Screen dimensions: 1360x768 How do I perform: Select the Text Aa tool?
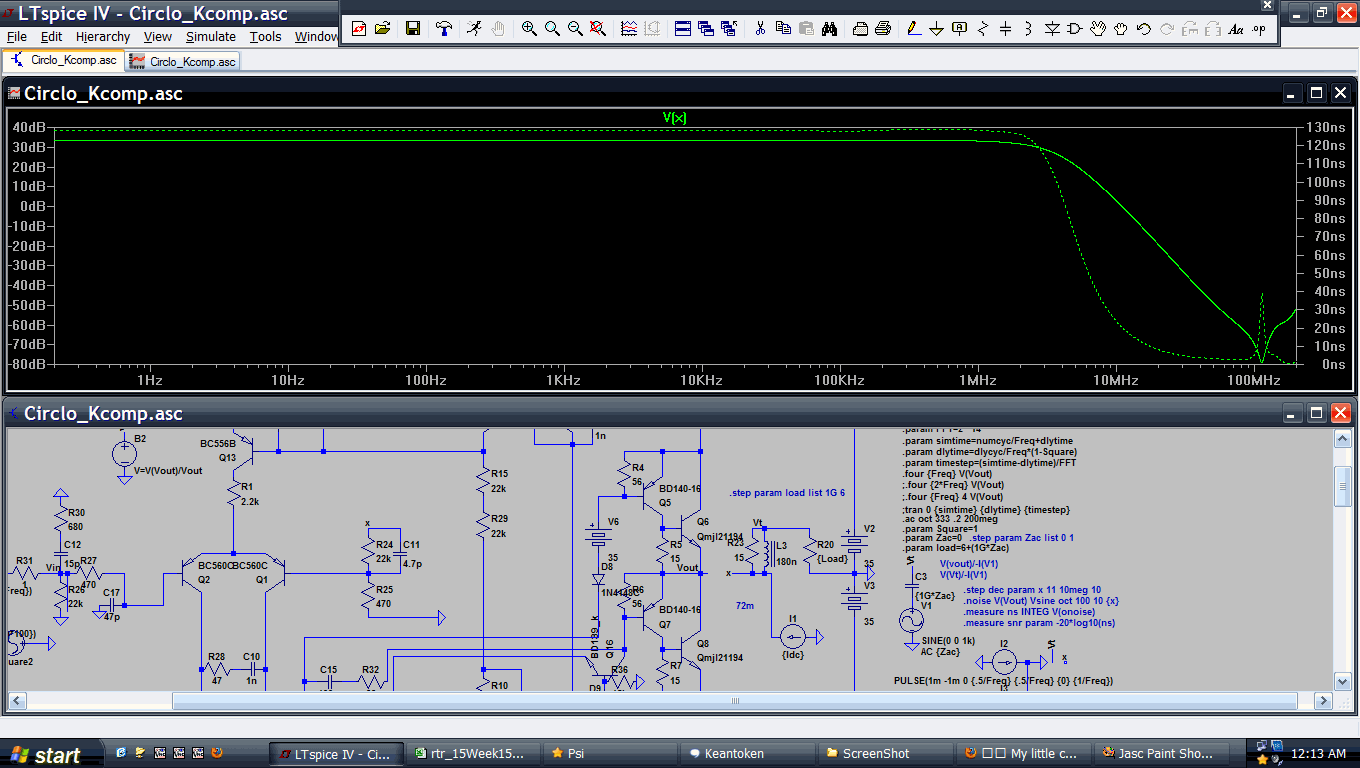[1236, 29]
